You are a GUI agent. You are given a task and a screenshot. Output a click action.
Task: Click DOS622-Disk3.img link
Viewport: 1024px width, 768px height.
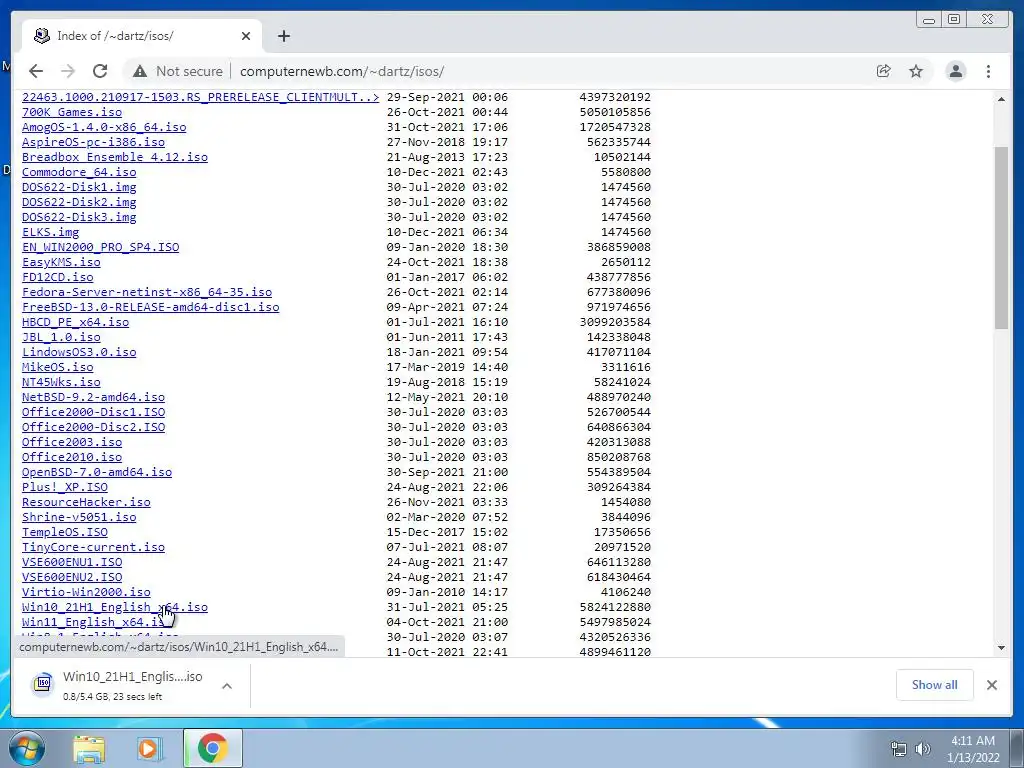pos(79,217)
